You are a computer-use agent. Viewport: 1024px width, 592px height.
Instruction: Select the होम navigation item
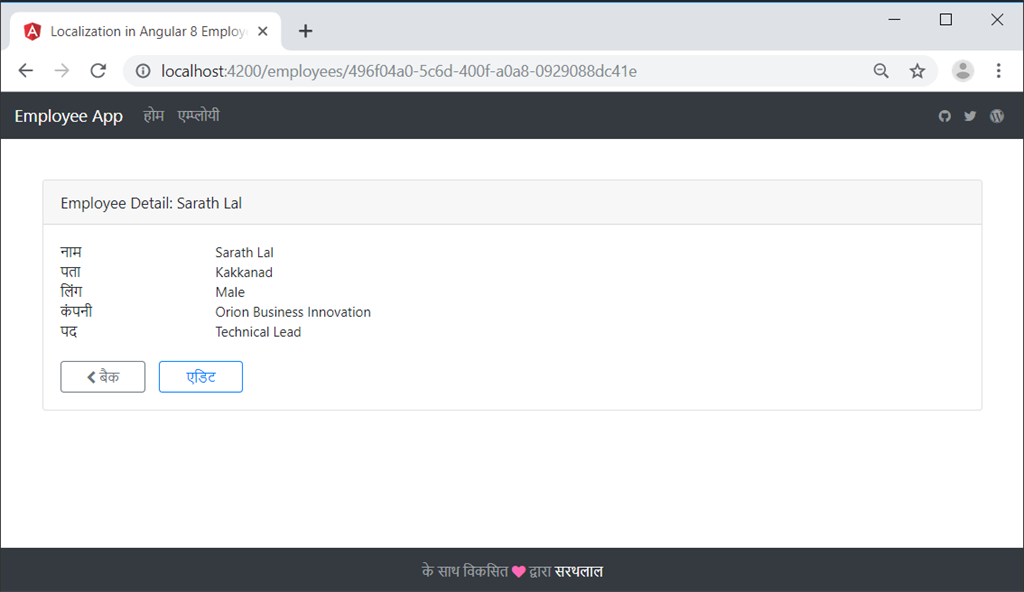[153, 116]
